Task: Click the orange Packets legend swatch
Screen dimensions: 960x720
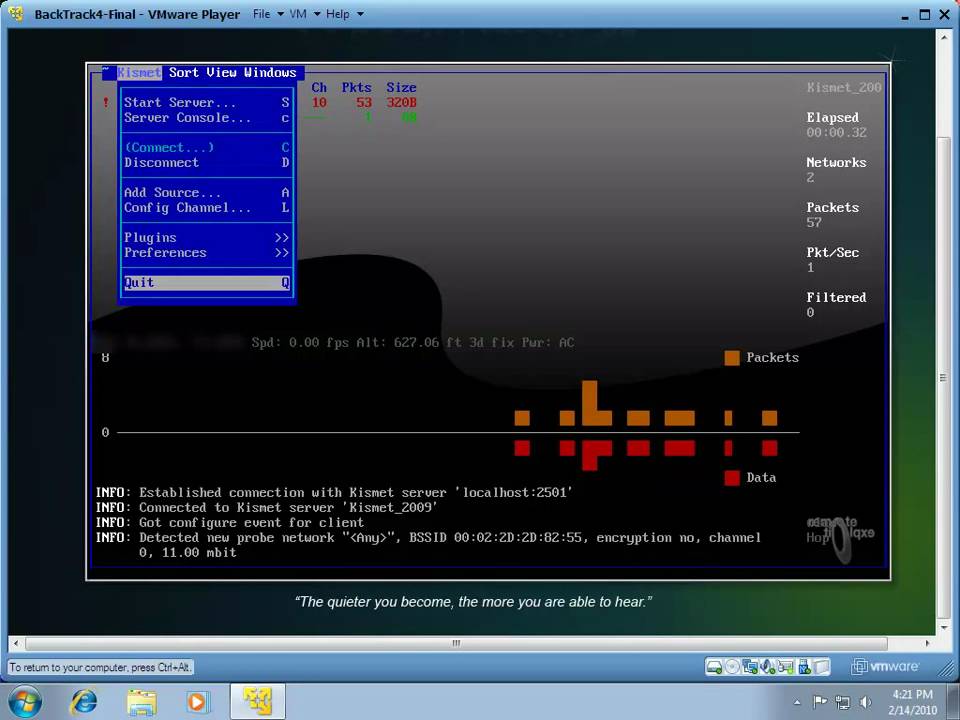Action: click(732, 358)
